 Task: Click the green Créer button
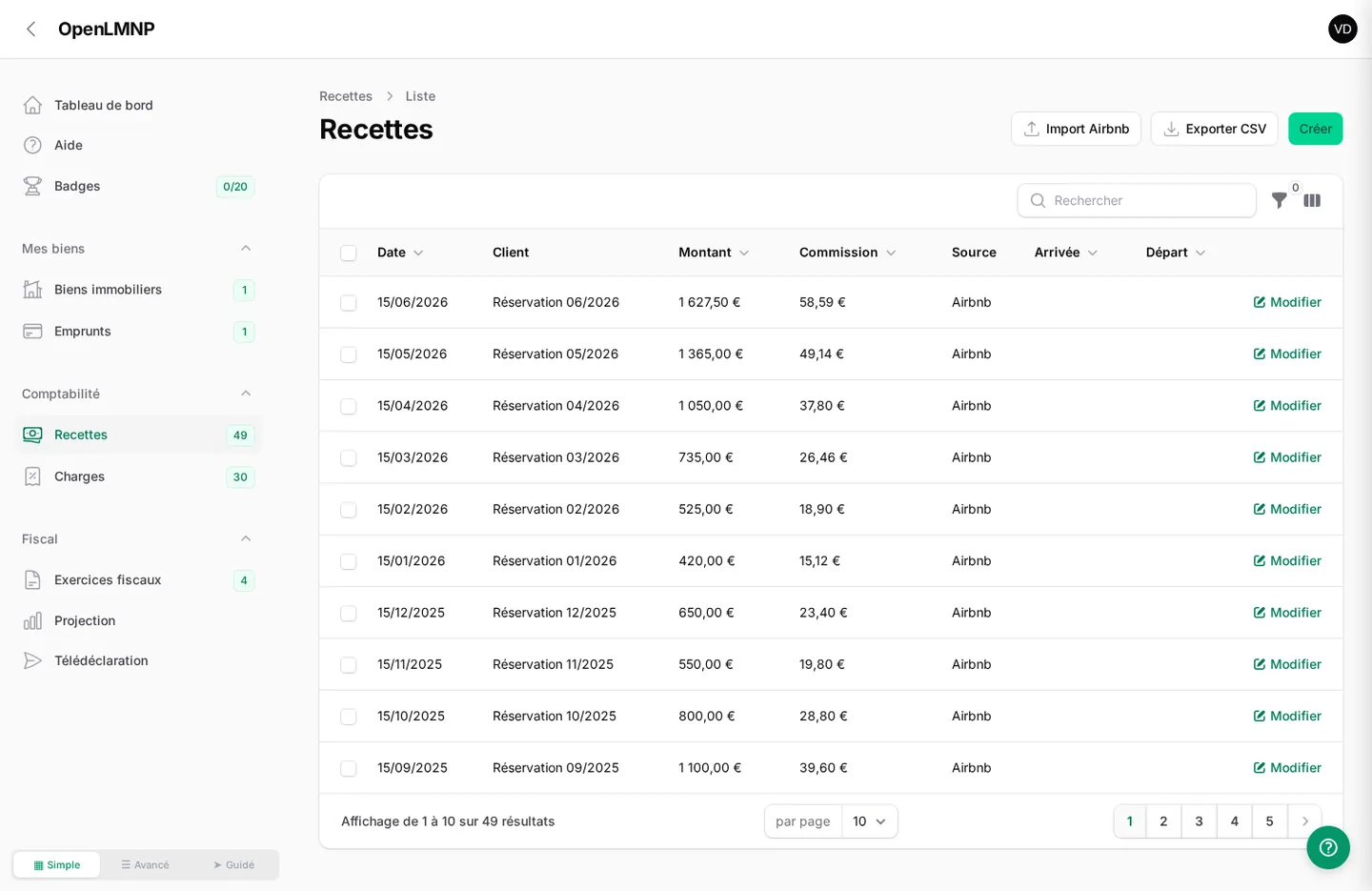click(1315, 129)
